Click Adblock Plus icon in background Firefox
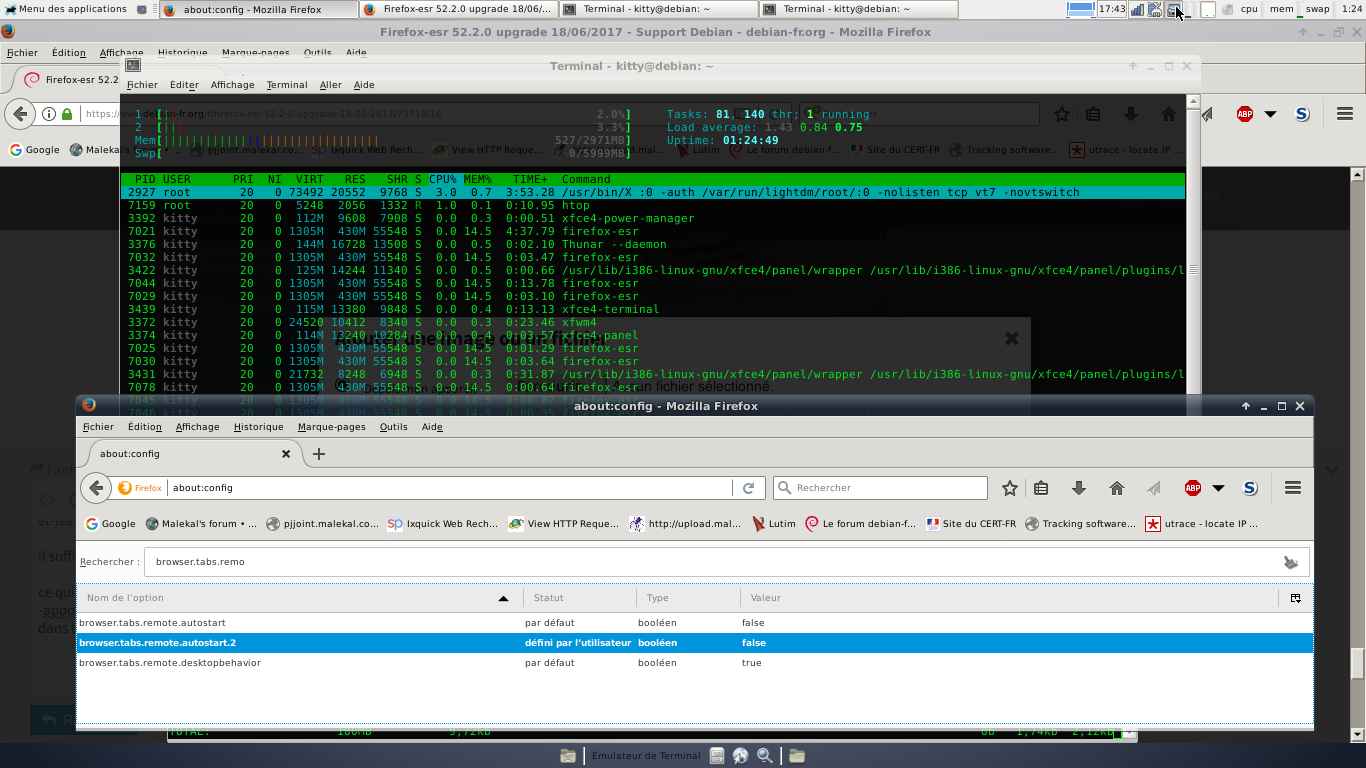 [1245, 114]
